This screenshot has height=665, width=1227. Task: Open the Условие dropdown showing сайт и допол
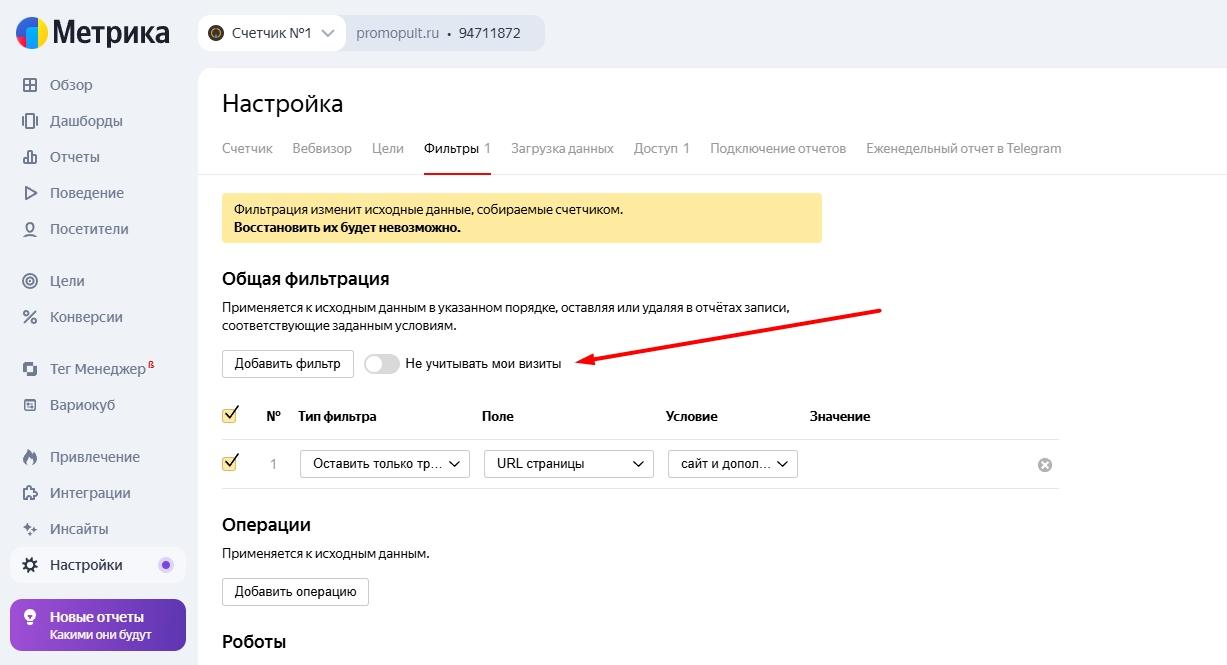(x=732, y=463)
